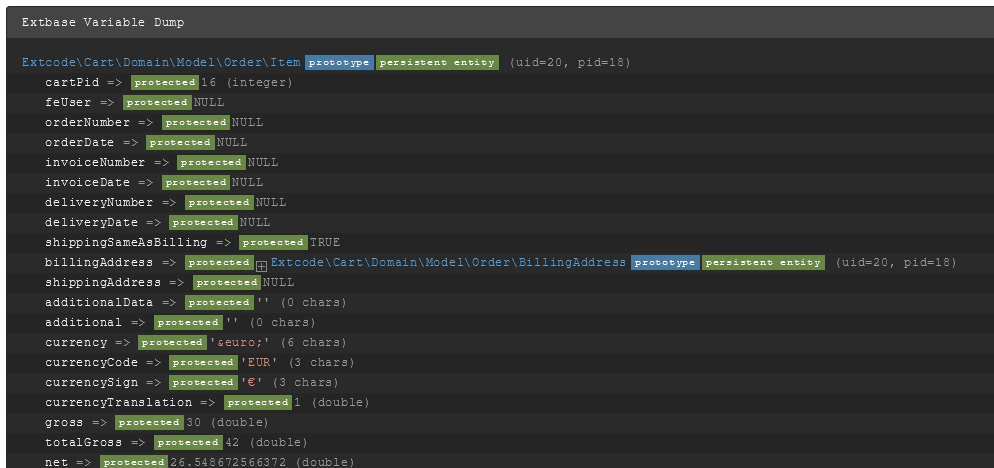Click the value 16 (integer)
The image size is (994, 468).
pos(247,82)
